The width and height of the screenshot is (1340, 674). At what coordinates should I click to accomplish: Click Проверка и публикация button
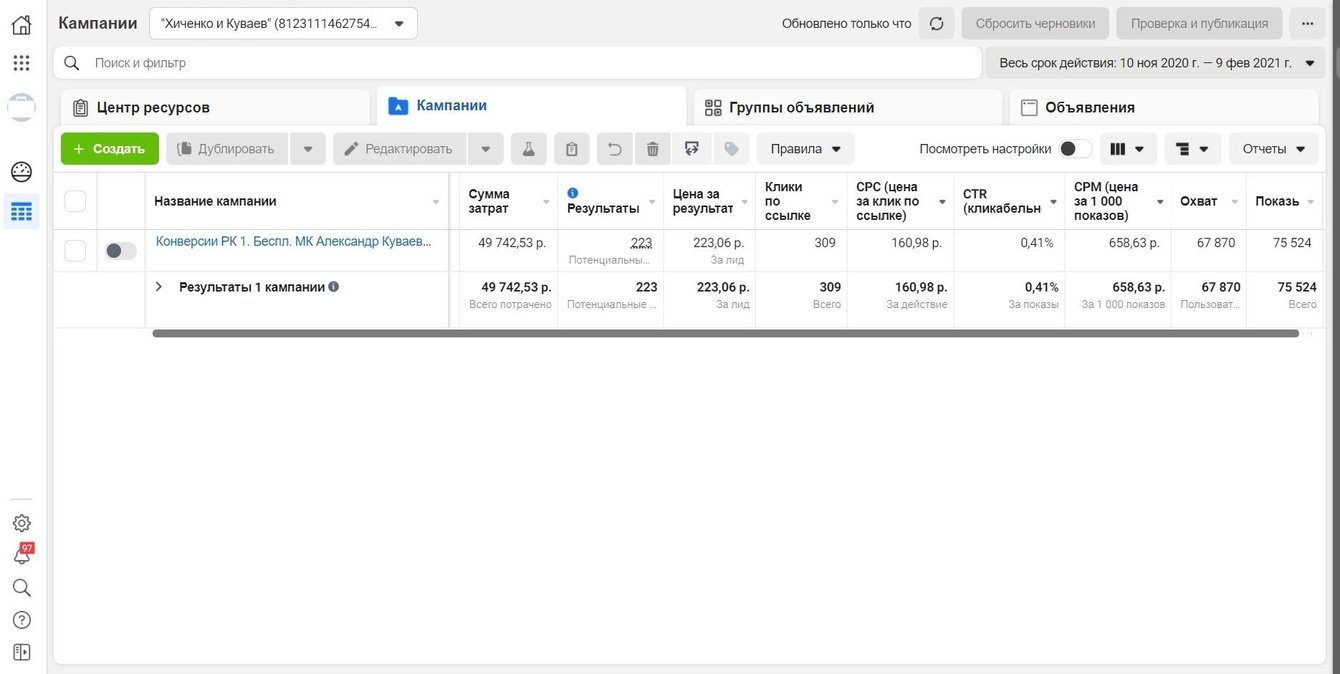(x=1199, y=23)
